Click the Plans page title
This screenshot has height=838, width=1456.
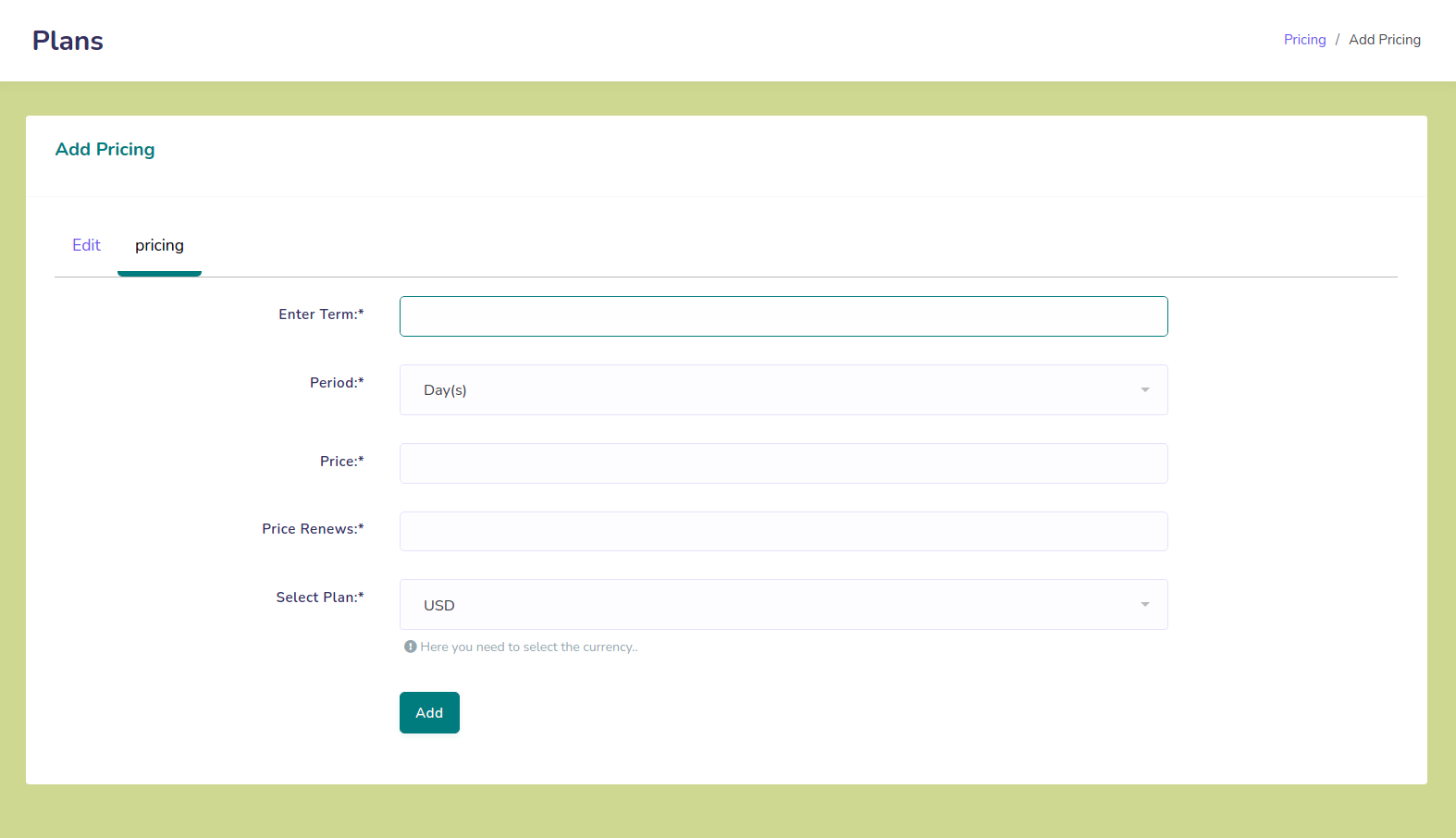68,41
